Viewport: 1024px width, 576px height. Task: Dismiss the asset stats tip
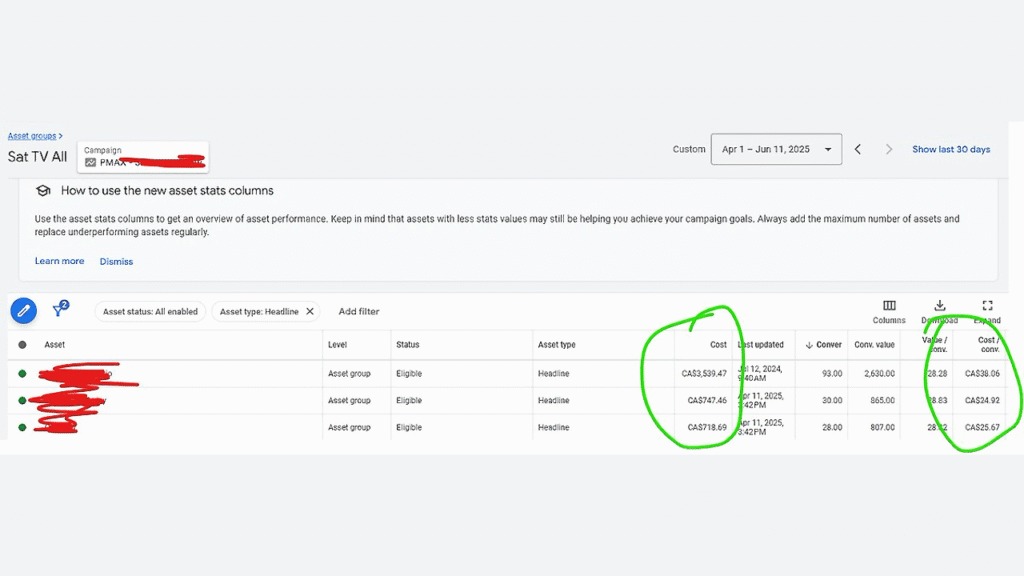[116, 261]
